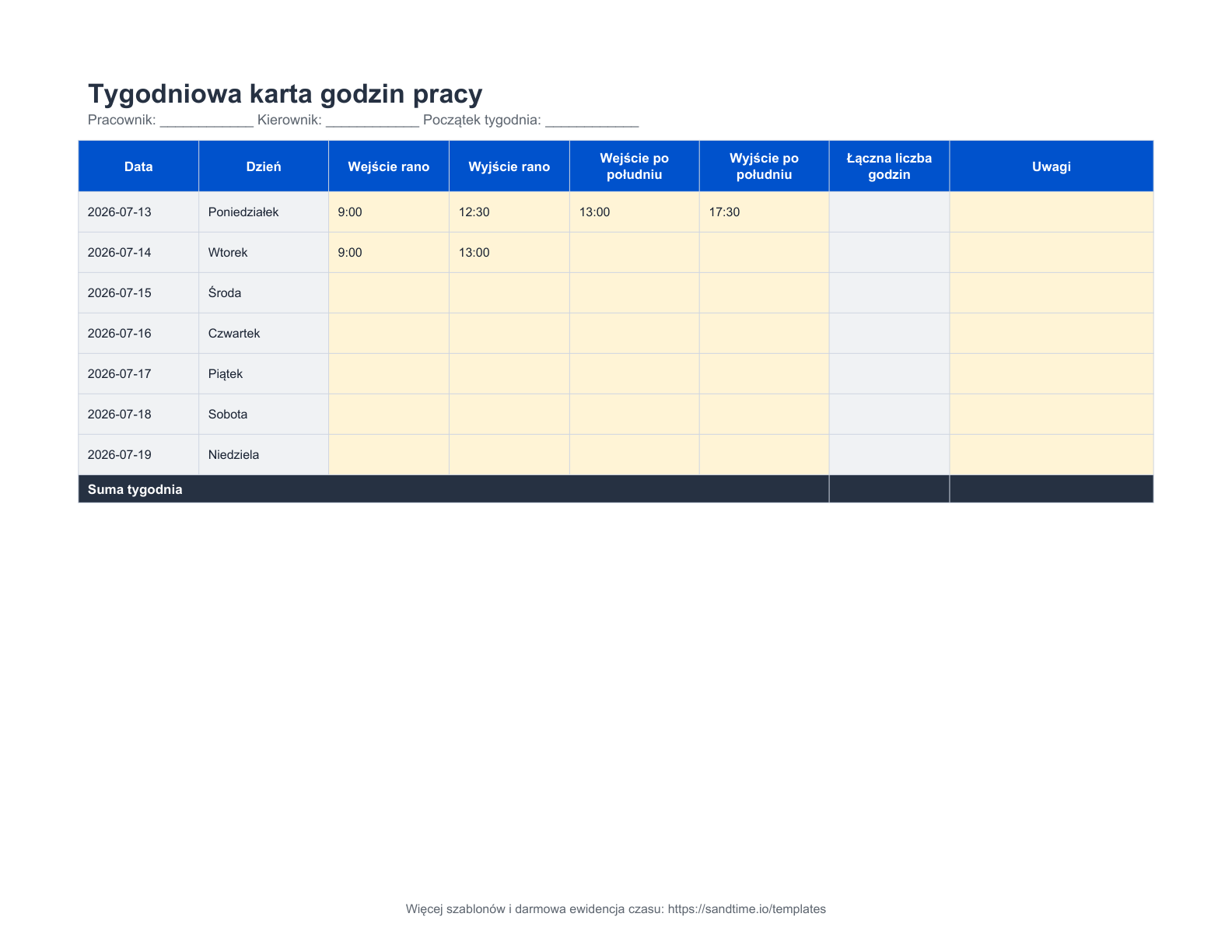Image resolution: width=1232 pixels, height=952 pixels.
Task: Click empty Wejście rano cell for Środa
Action: coord(389,293)
